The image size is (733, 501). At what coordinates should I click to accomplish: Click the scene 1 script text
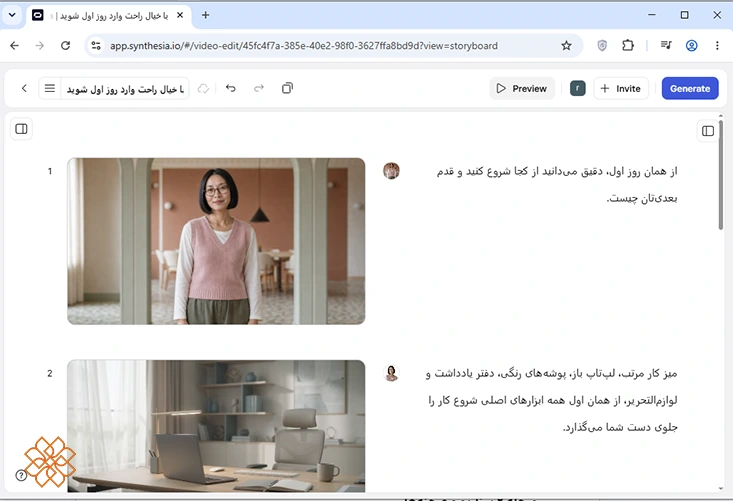(557, 185)
